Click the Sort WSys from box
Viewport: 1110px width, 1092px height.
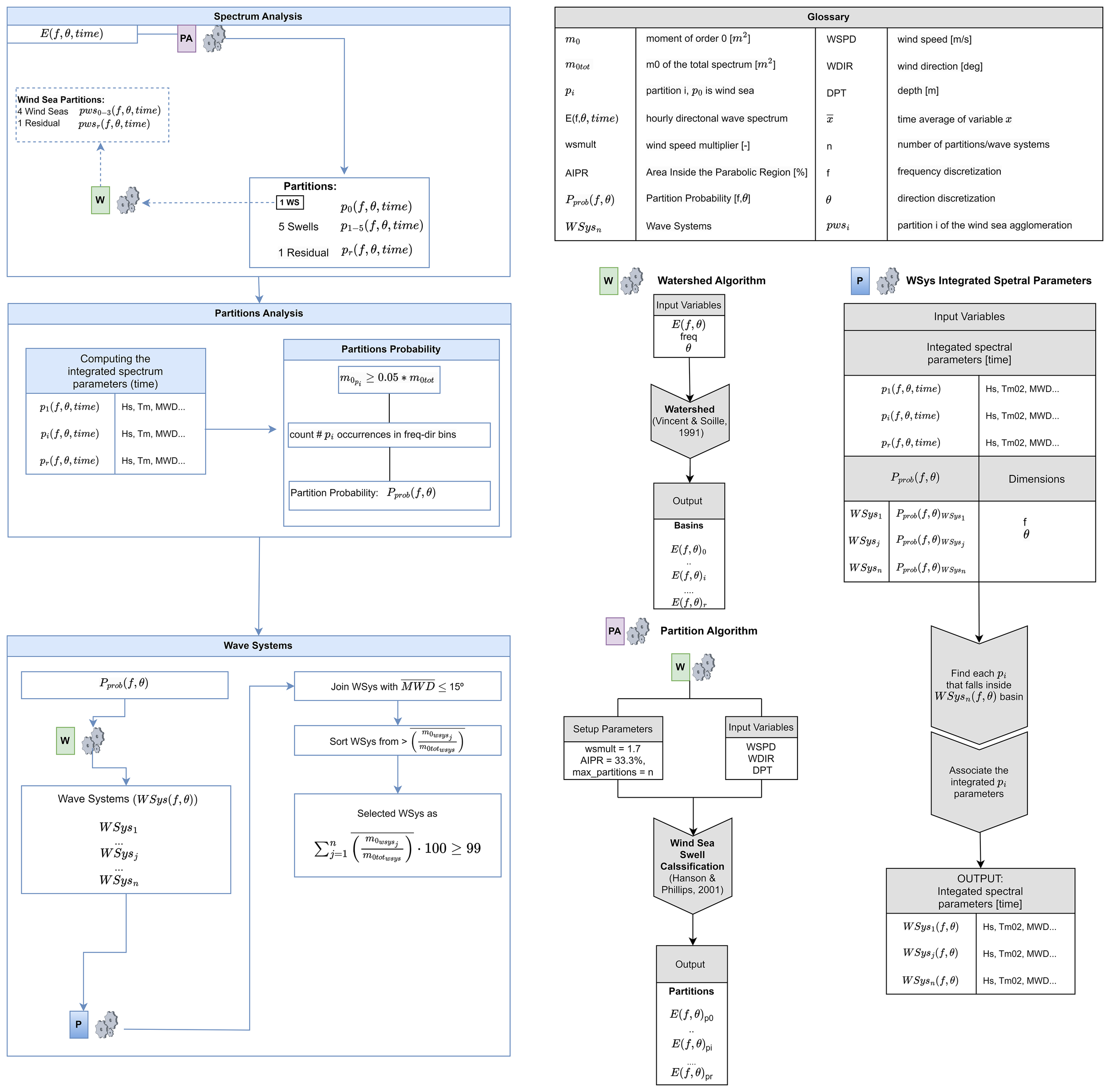397,741
